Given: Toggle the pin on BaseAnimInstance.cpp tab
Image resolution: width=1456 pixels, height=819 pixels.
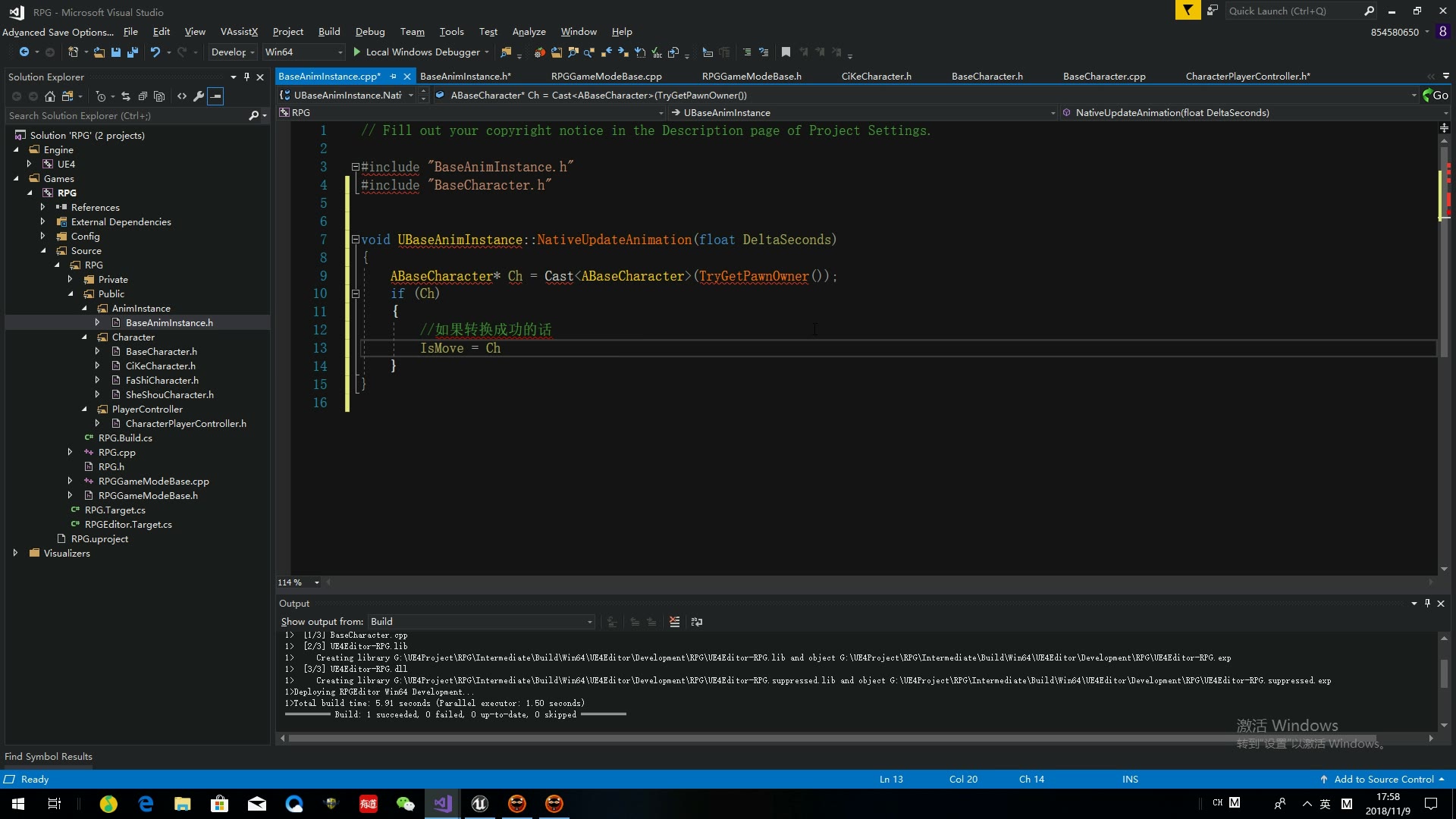Looking at the screenshot, I should coord(393,77).
